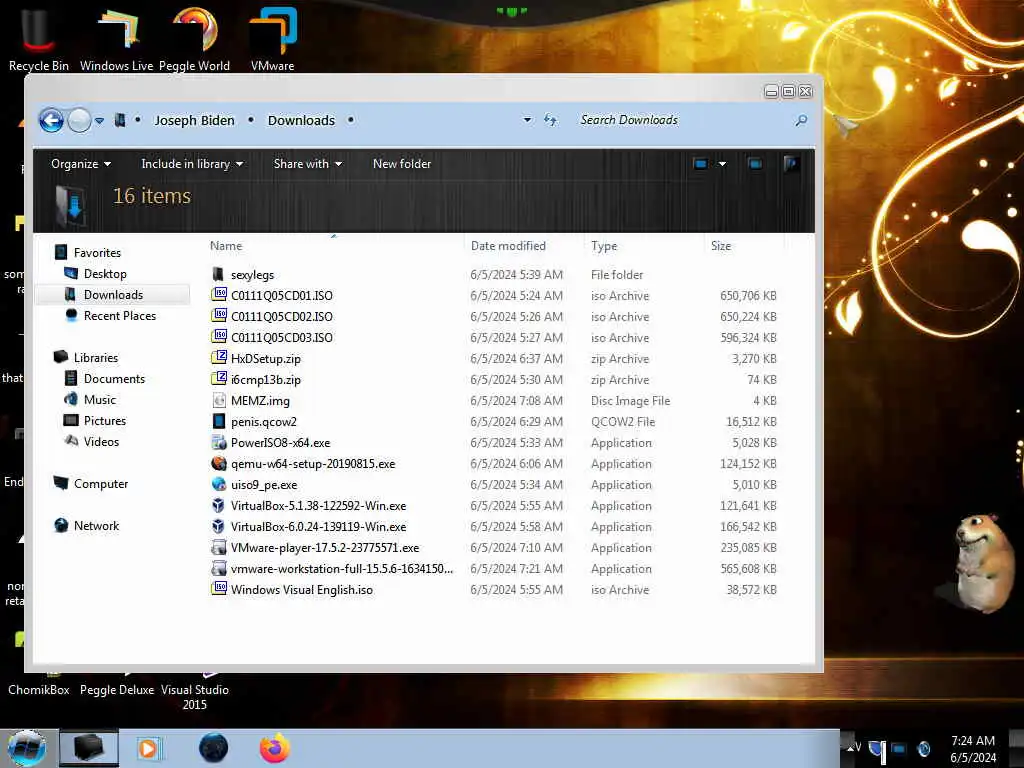Select the C0111Q05CD02.ISO file icon
The image size is (1024, 768).
point(219,316)
